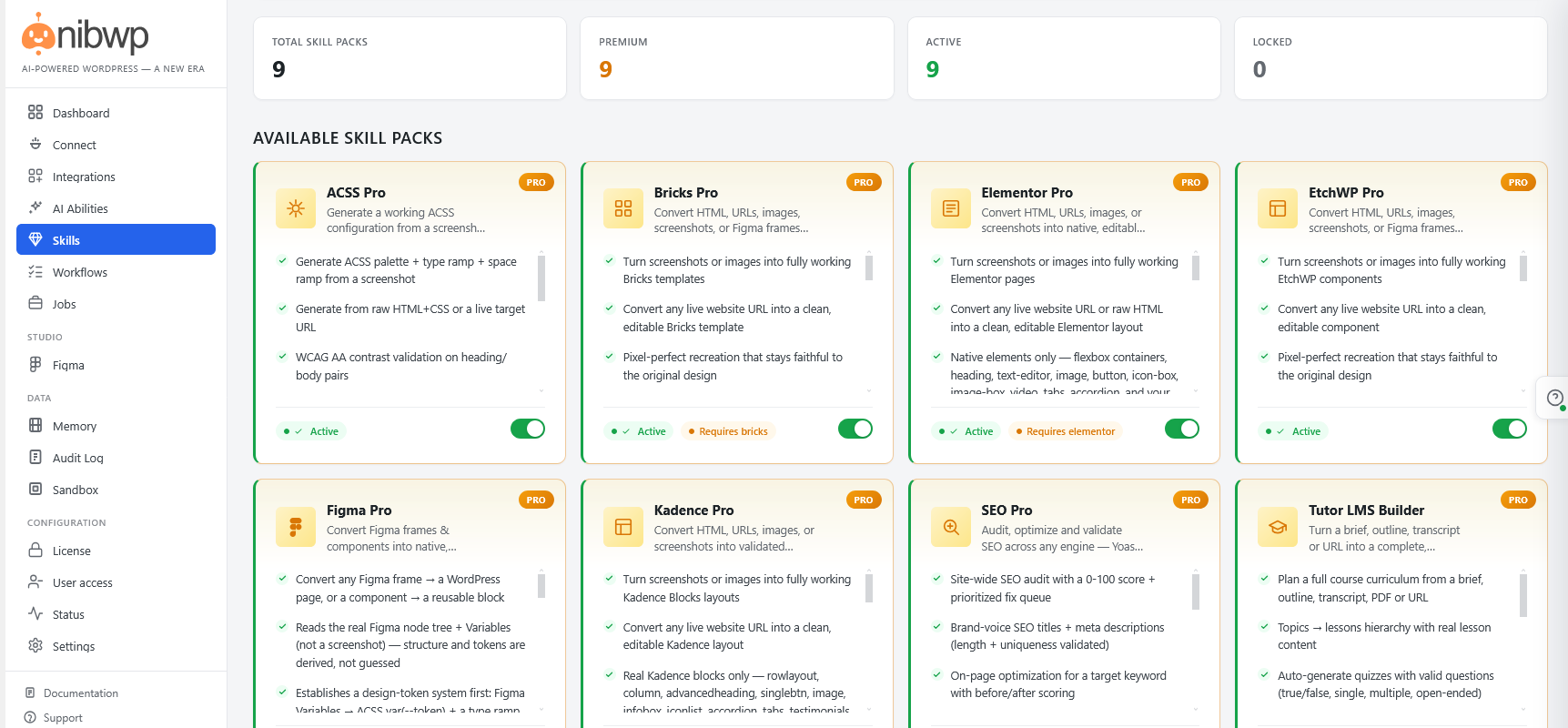This screenshot has height=728, width=1568.
Task: Click the SEO Pro feature list scrollbar
Action: coord(1196,591)
